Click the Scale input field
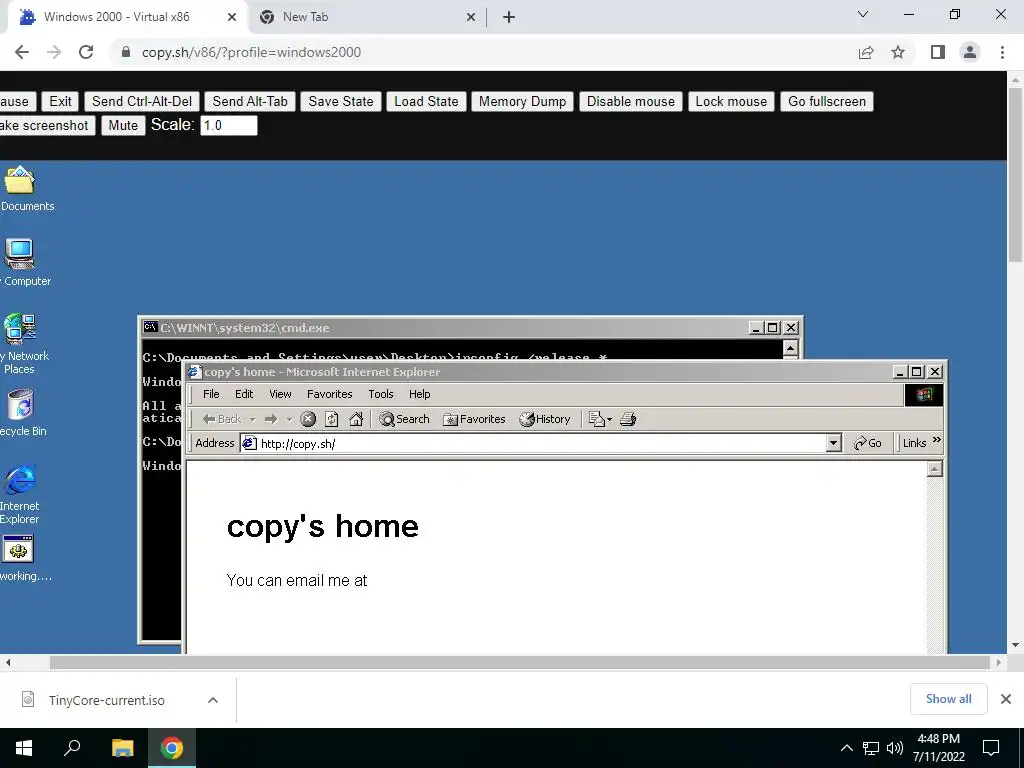This screenshot has height=768, width=1024. 229,125
